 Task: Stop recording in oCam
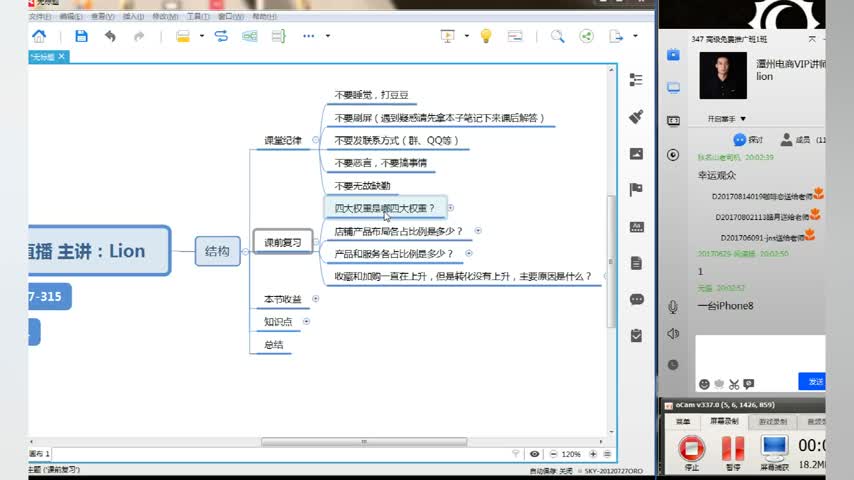click(x=691, y=452)
